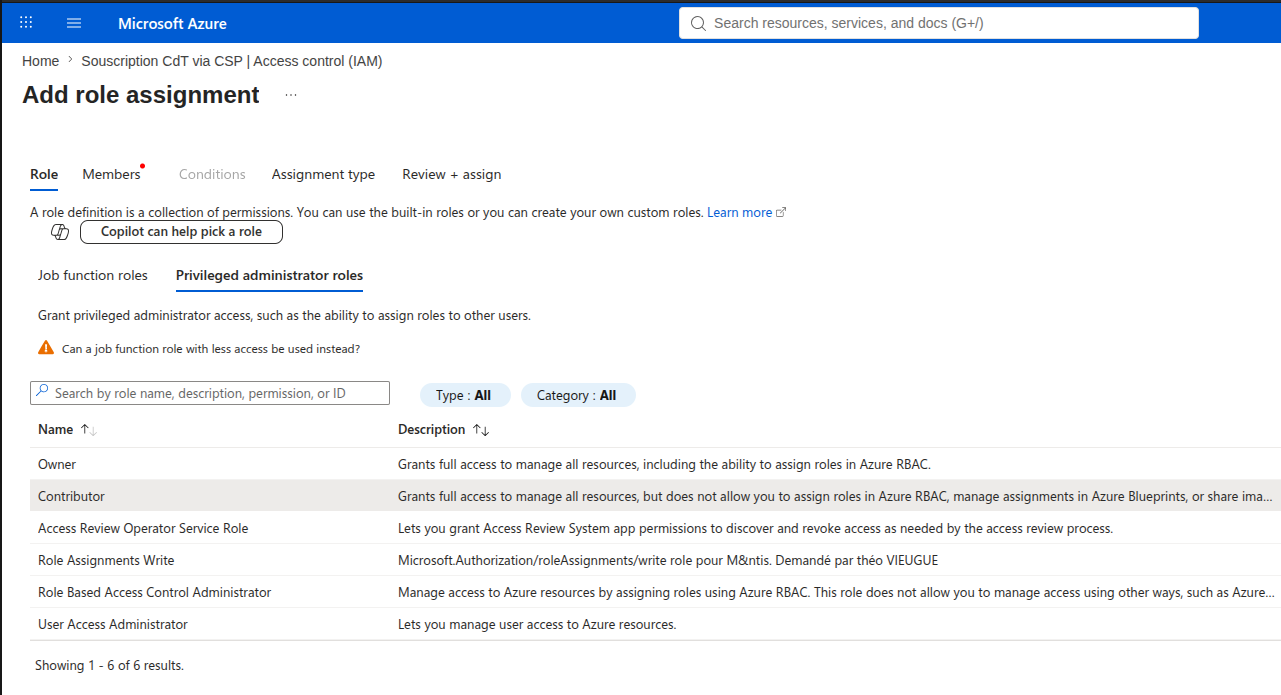Click the magnifier icon in top search bar
1281x695 pixels.
point(698,23)
